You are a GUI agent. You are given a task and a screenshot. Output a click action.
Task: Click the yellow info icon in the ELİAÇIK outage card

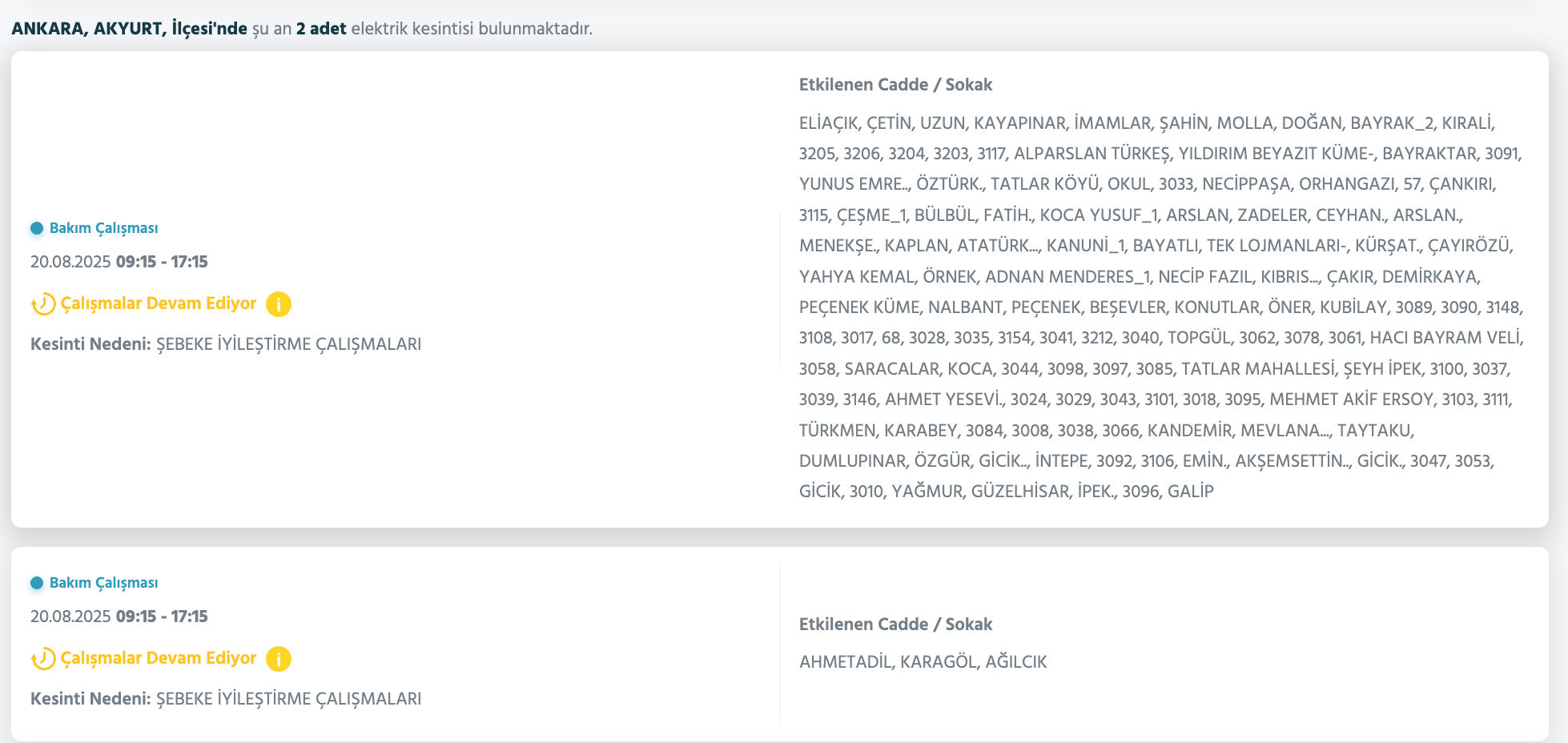(278, 304)
